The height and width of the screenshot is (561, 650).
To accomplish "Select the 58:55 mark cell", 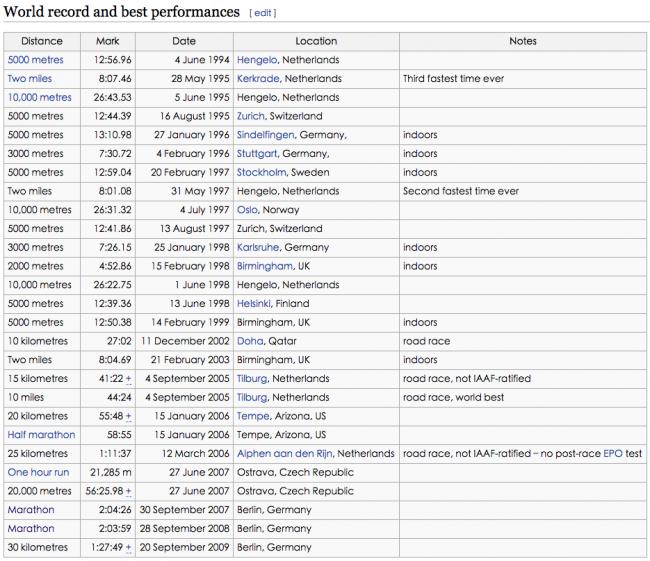I will coord(108,435).
